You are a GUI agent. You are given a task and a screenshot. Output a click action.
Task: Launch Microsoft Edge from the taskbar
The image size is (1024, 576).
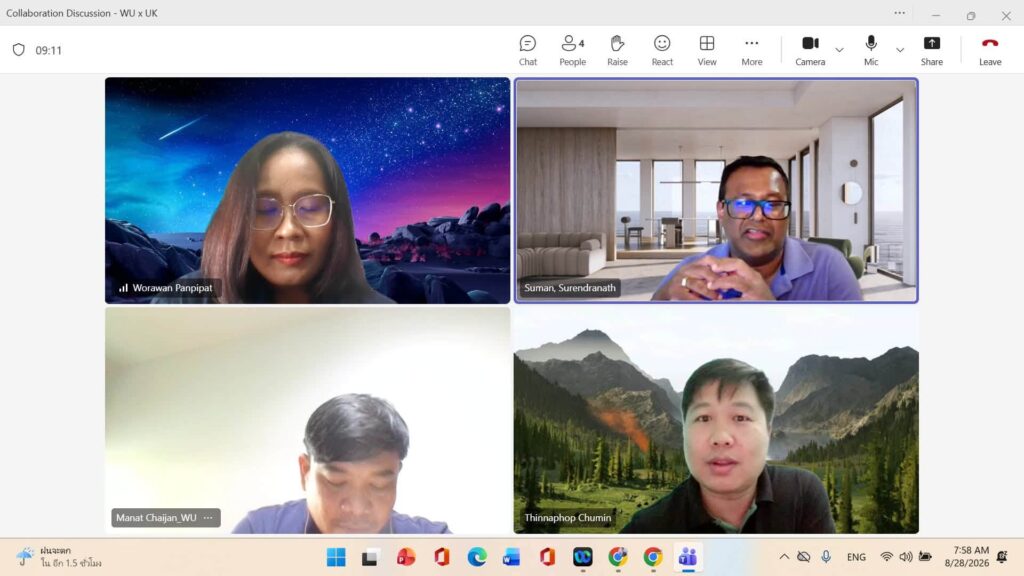477,557
